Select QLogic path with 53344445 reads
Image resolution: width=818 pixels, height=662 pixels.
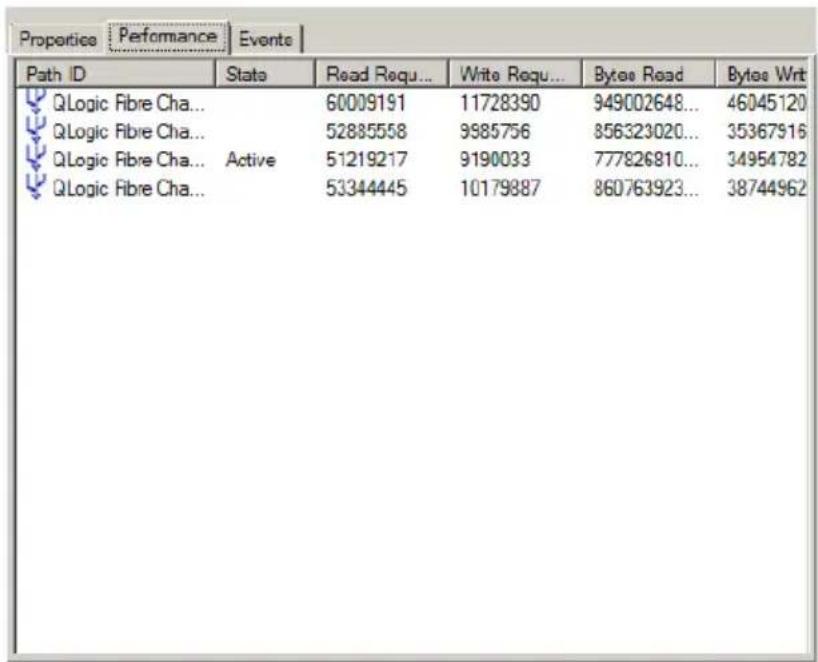click(129, 188)
